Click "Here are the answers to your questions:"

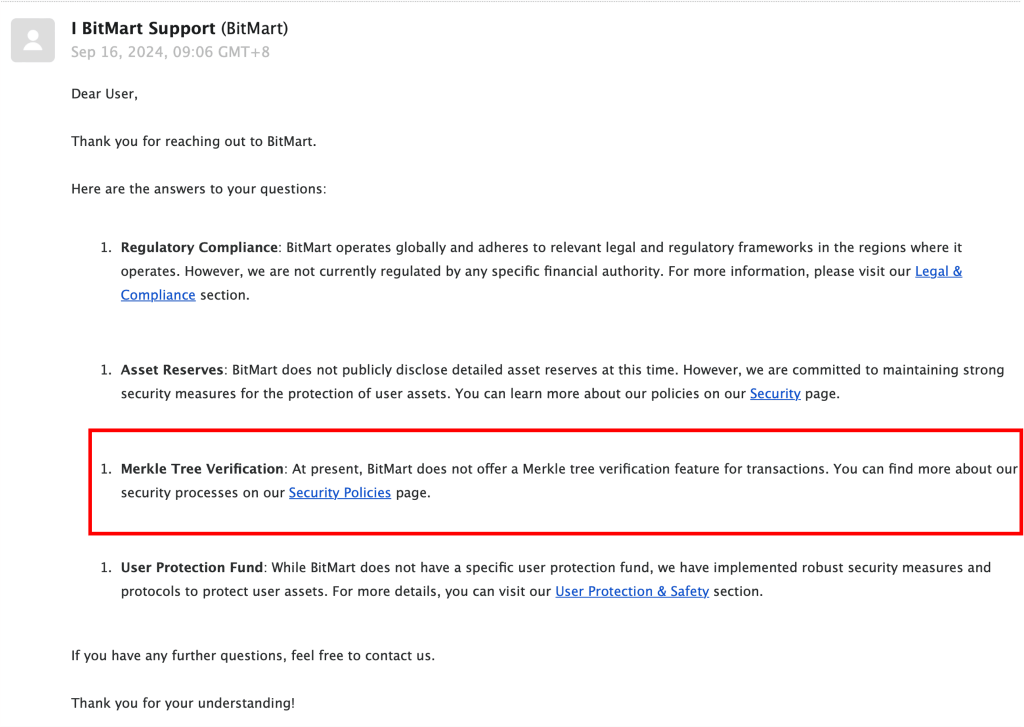click(199, 189)
